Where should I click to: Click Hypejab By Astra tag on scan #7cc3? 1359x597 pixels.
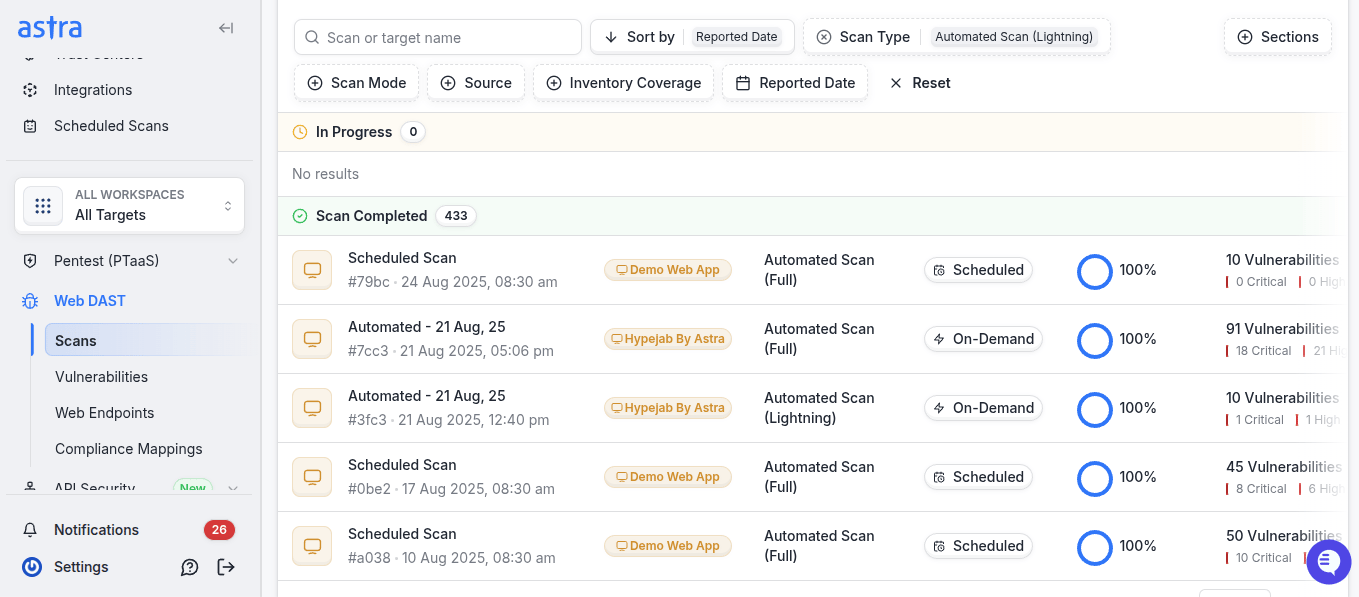tap(668, 339)
